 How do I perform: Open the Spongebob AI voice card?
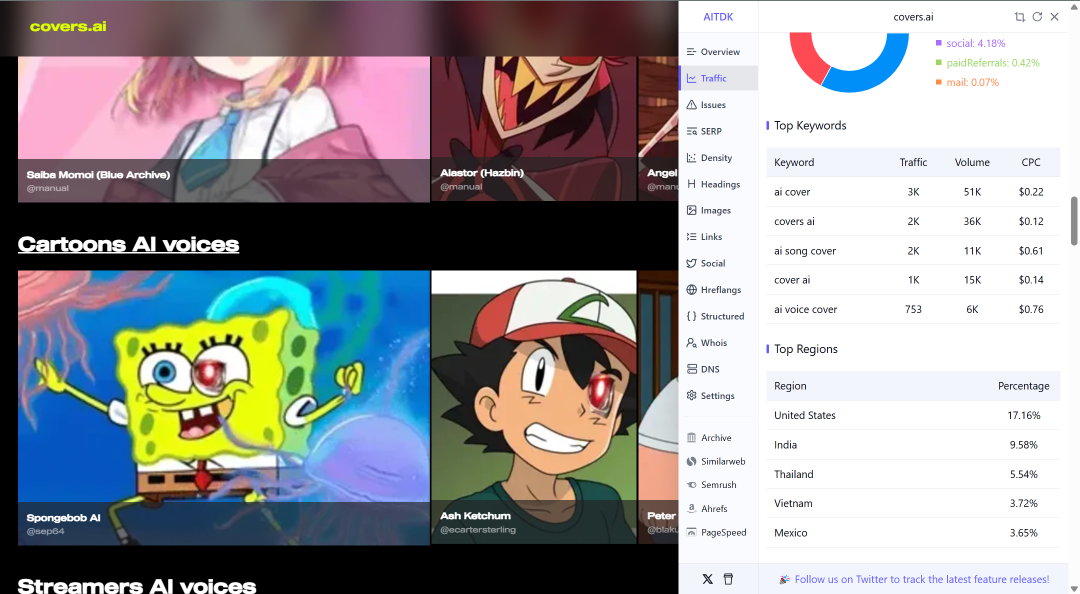[x=224, y=407]
